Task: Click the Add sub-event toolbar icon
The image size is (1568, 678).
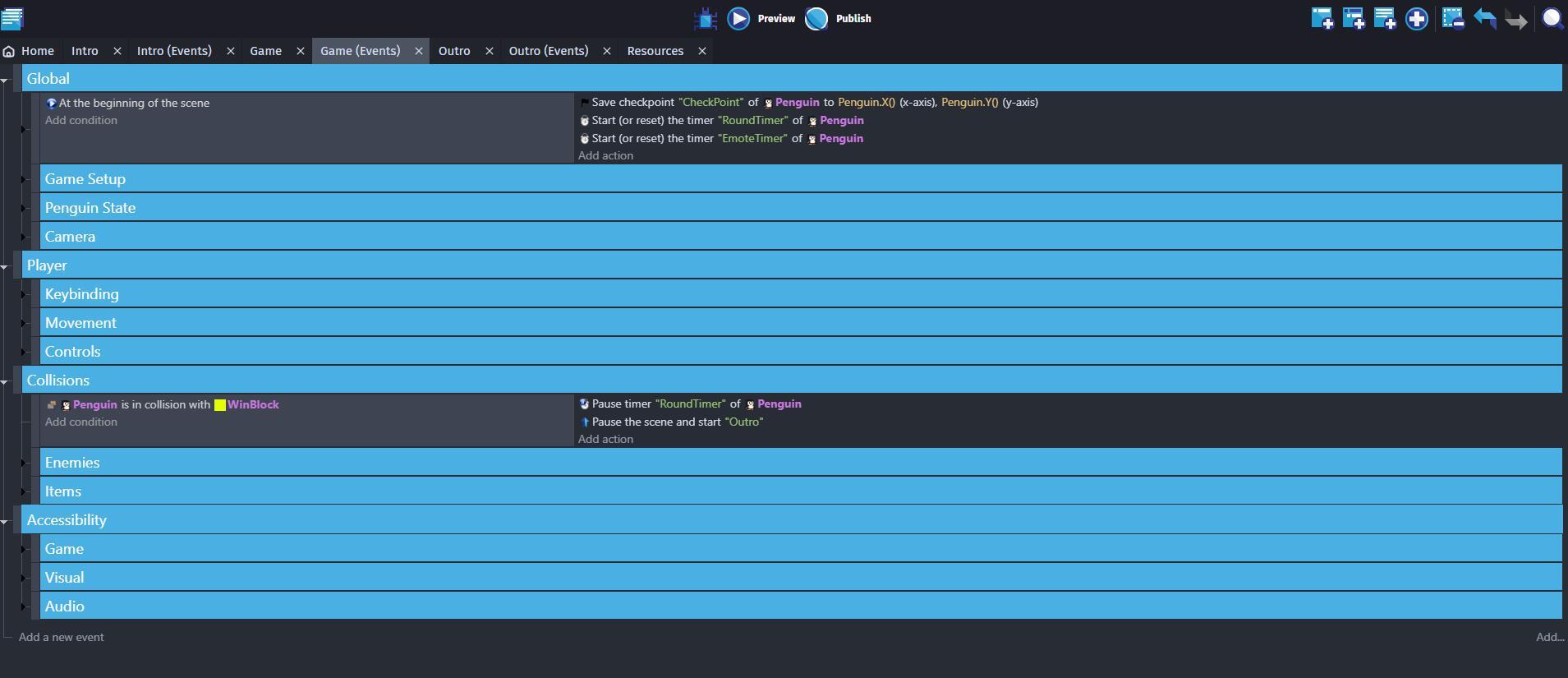Action: [1353, 18]
